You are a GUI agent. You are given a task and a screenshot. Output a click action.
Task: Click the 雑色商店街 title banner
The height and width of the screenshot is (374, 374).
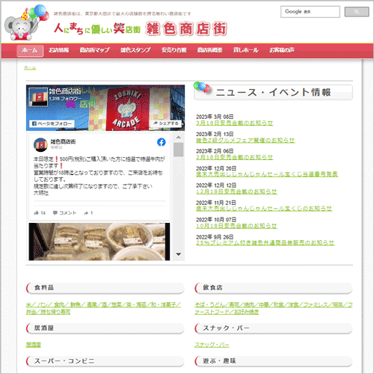186,29
